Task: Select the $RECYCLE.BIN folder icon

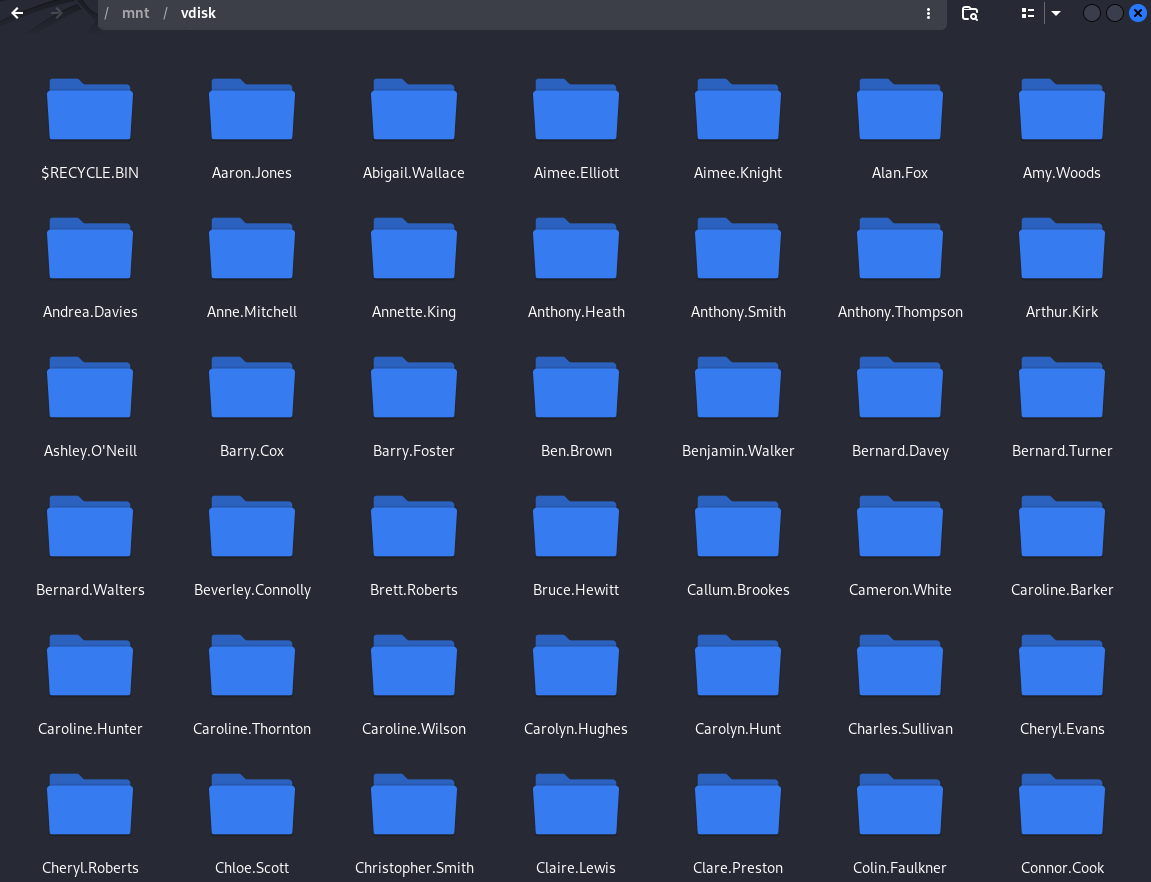Action: click(90, 109)
